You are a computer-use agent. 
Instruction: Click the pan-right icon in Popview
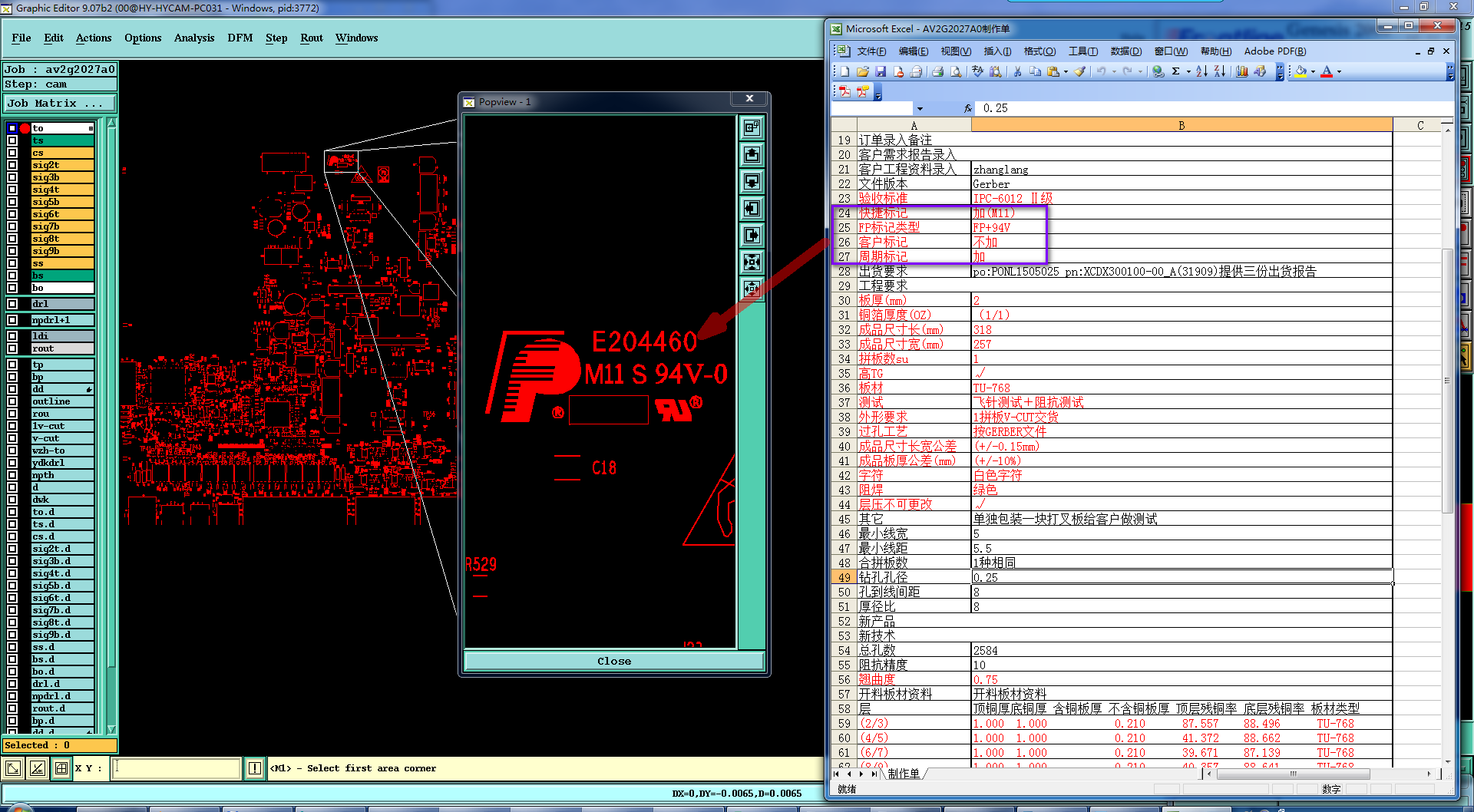pos(752,235)
